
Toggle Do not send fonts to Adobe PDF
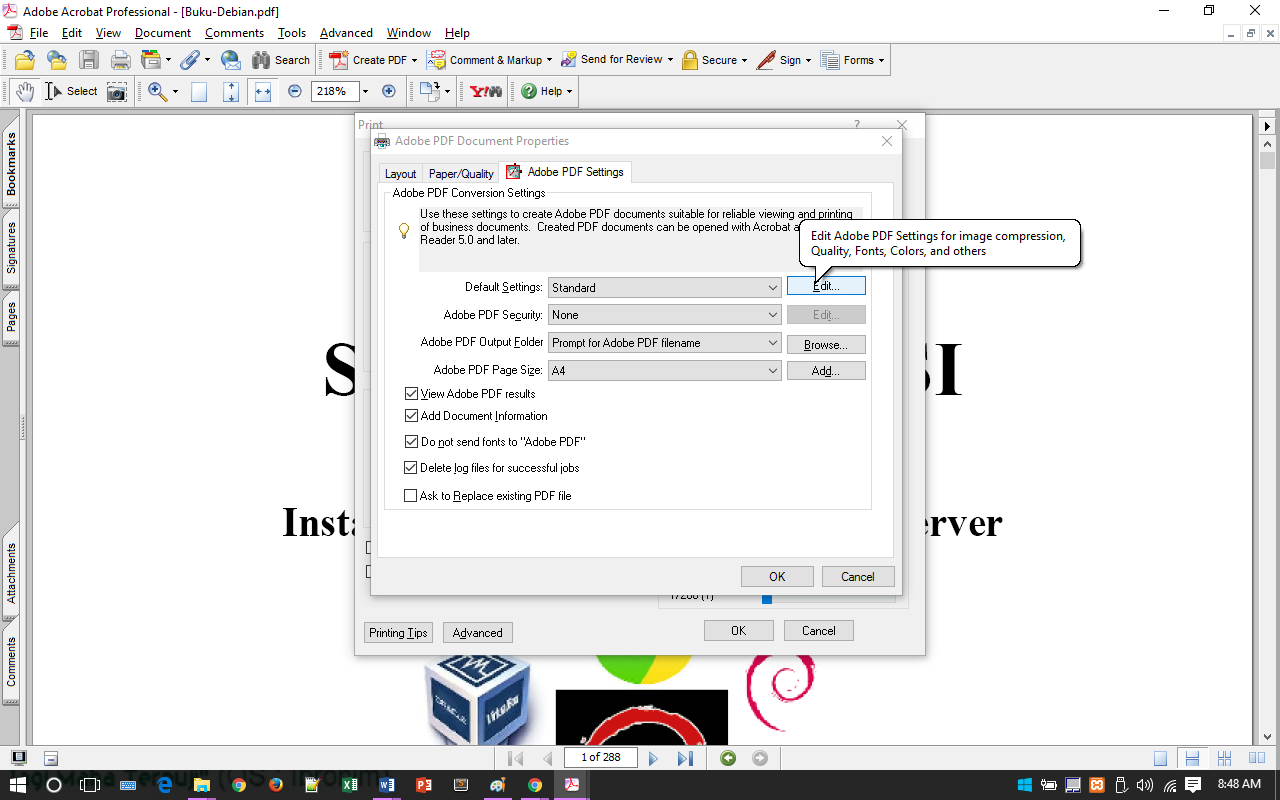tap(411, 442)
